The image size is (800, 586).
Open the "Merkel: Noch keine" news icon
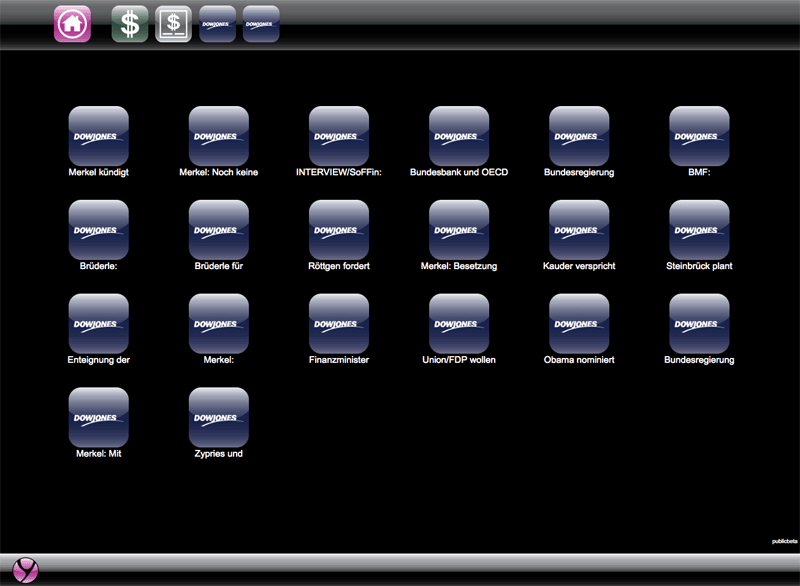(219, 136)
